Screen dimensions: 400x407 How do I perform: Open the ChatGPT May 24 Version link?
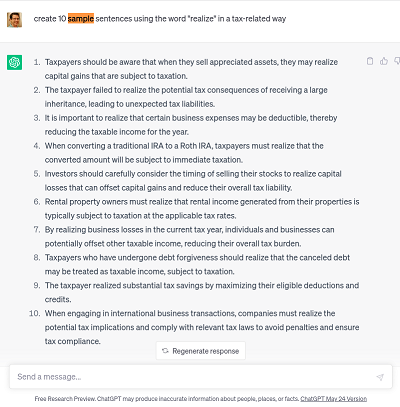(334, 399)
